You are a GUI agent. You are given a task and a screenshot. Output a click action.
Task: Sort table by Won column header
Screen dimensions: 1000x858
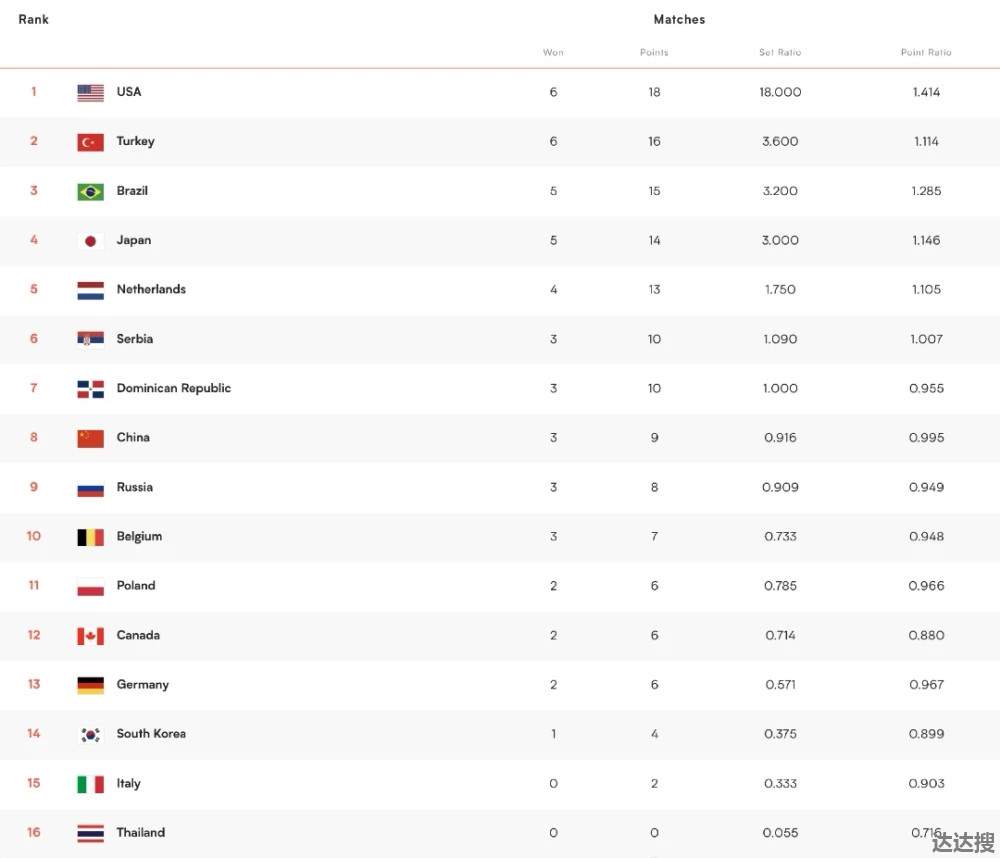click(553, 52)
